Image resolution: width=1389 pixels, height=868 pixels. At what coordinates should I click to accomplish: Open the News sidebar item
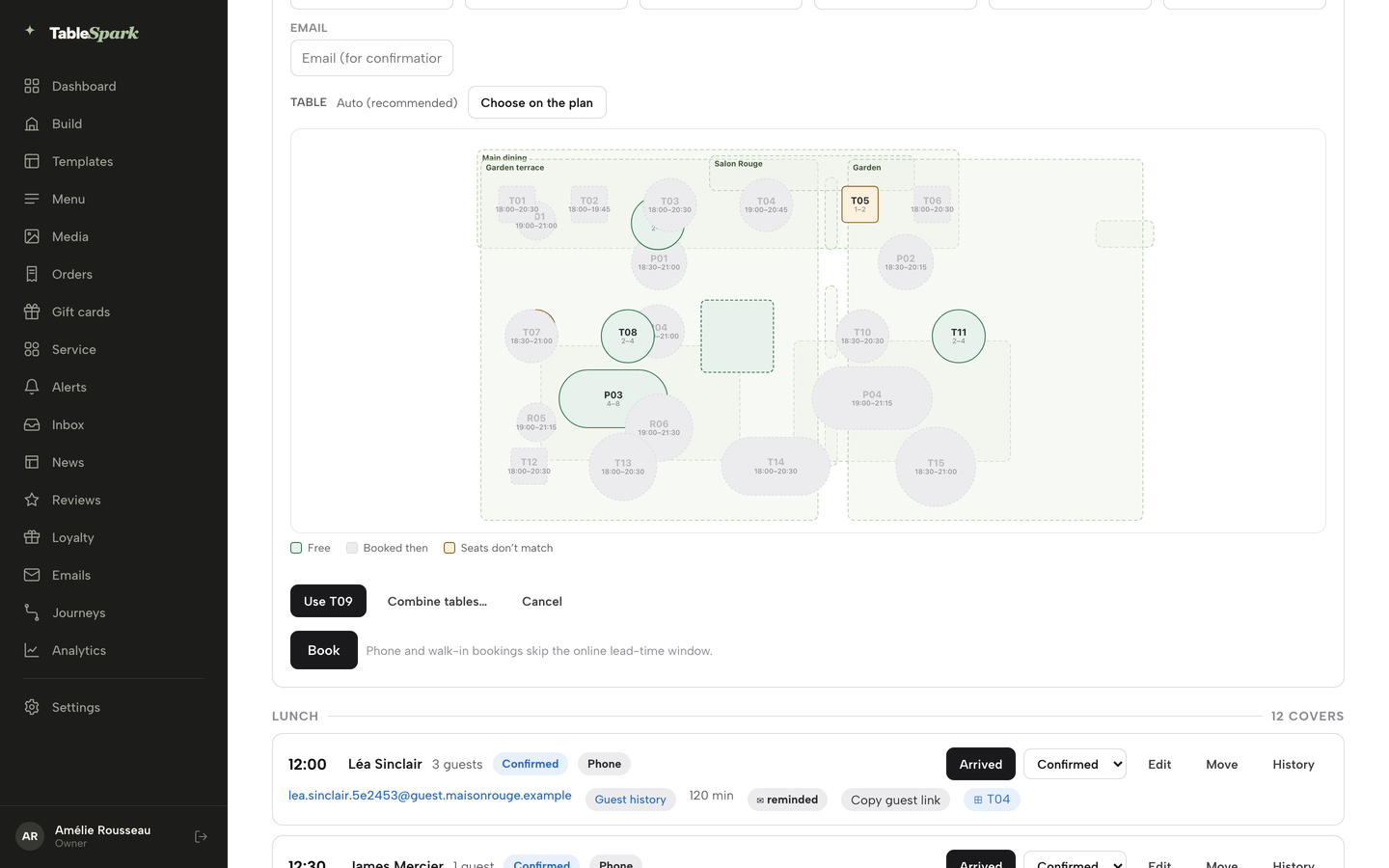pyautogui.click(x=114, y=462)
